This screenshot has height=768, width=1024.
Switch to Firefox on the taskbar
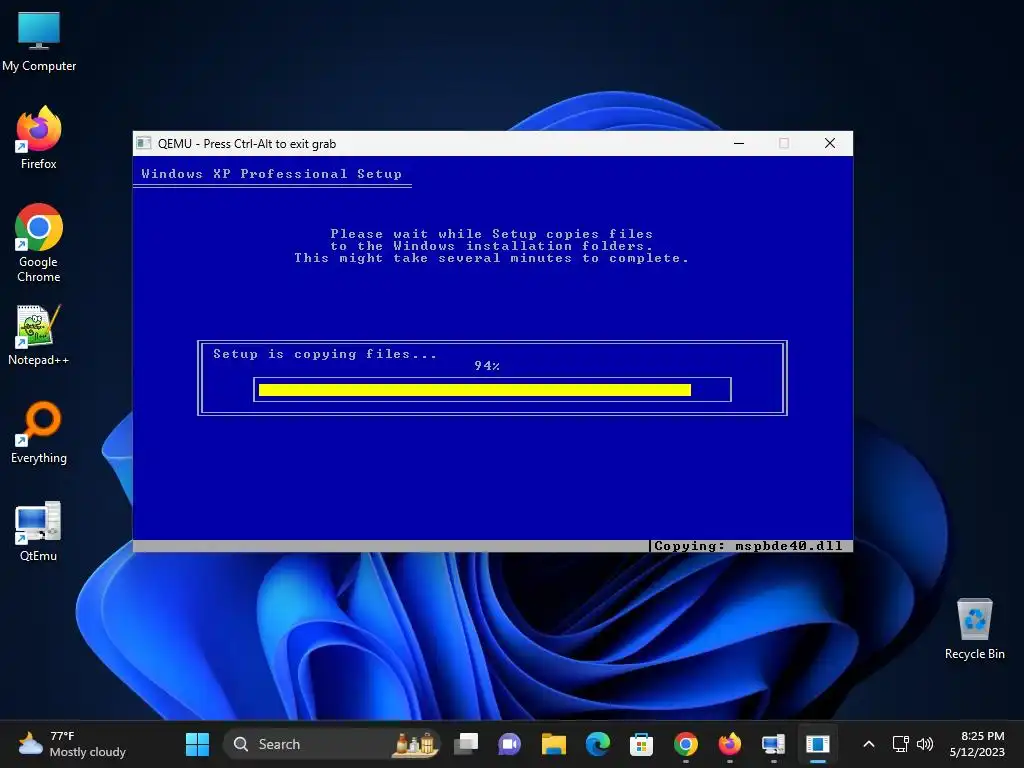(x=729, y=744)
